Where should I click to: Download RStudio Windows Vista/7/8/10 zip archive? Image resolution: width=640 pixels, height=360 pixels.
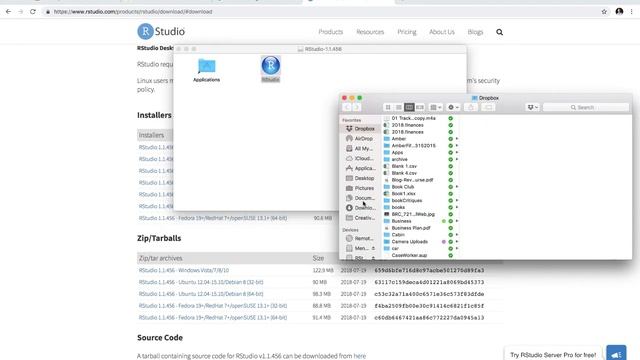click(x=184, y=270)
